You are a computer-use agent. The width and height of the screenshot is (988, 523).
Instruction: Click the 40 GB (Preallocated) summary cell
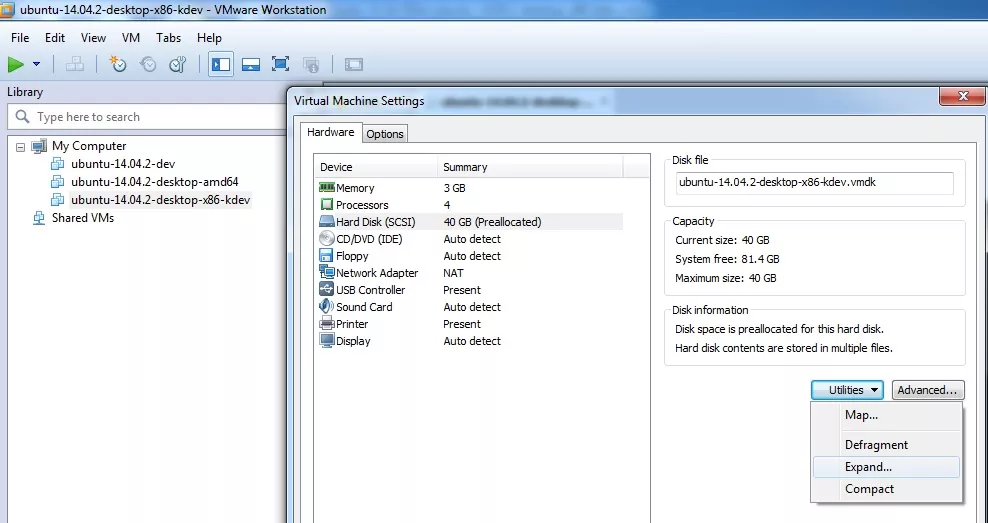tap(492, 222)
